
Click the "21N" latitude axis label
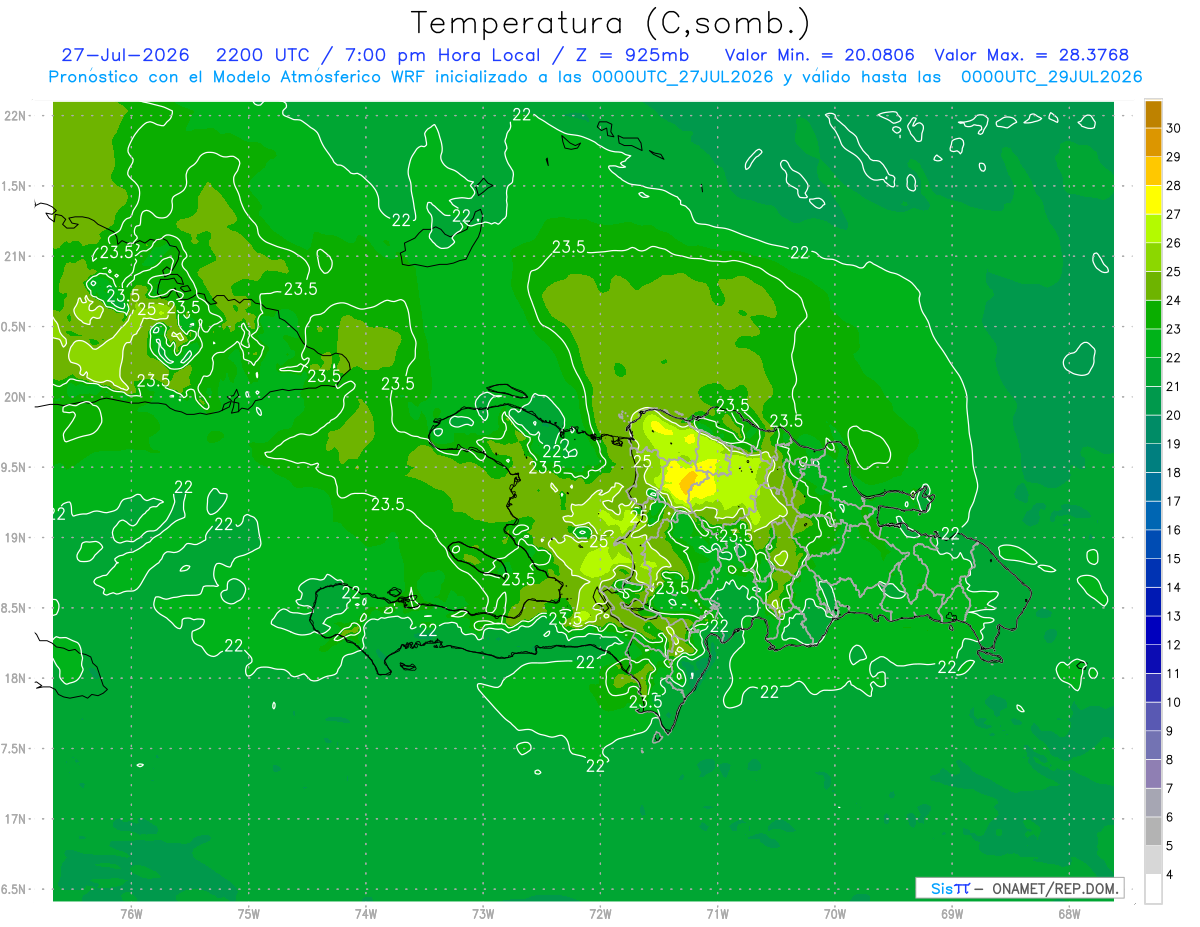point(15,256)
